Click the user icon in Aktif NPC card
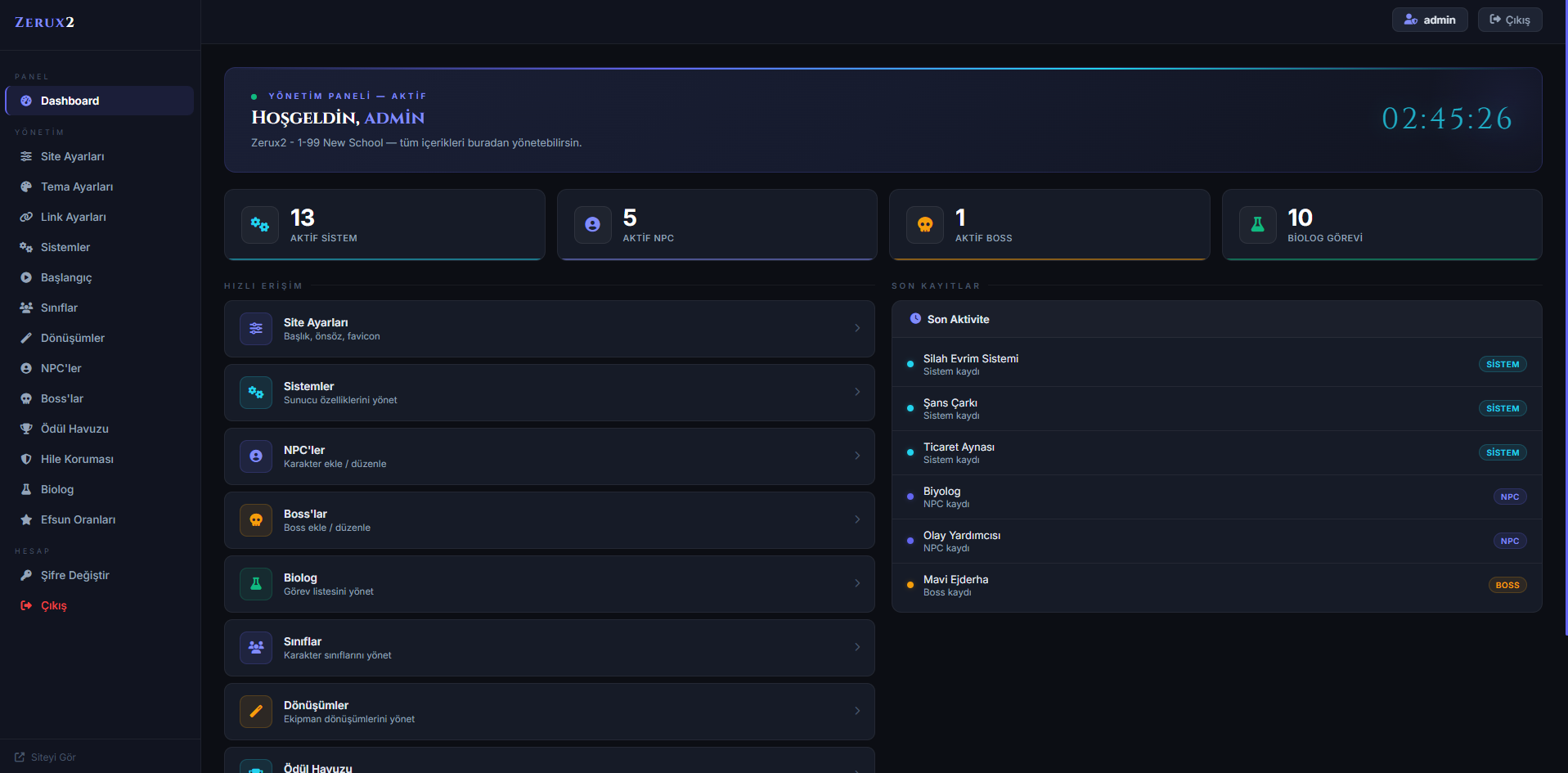1568x773 pixels. pyautogui.click(x=593, y=225)
